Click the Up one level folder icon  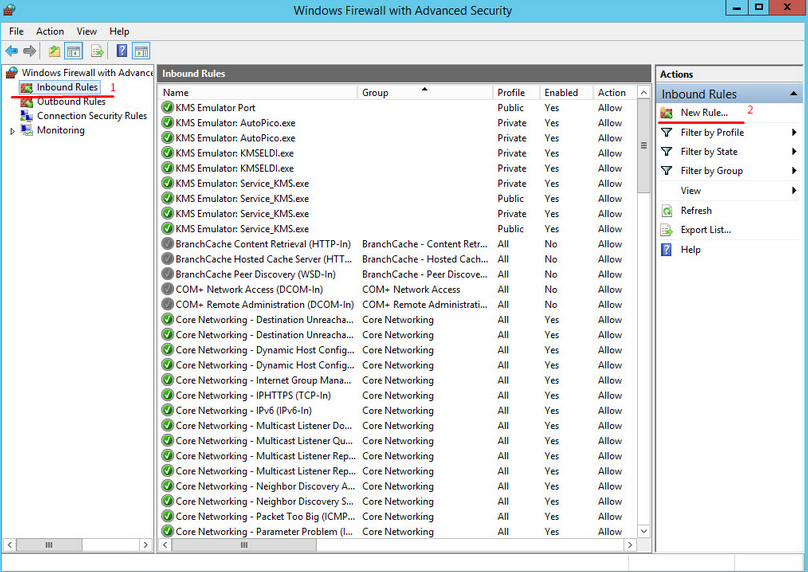(54, 51)
